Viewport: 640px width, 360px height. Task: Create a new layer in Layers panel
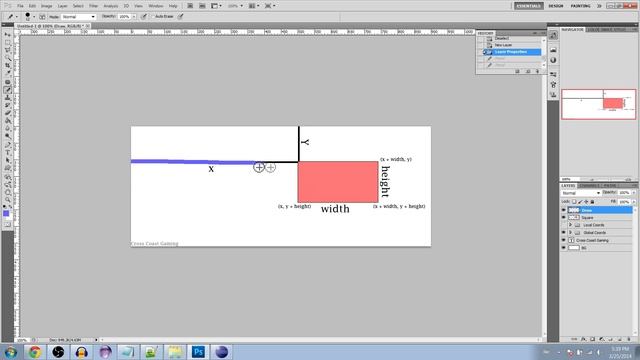coord(620,339)
